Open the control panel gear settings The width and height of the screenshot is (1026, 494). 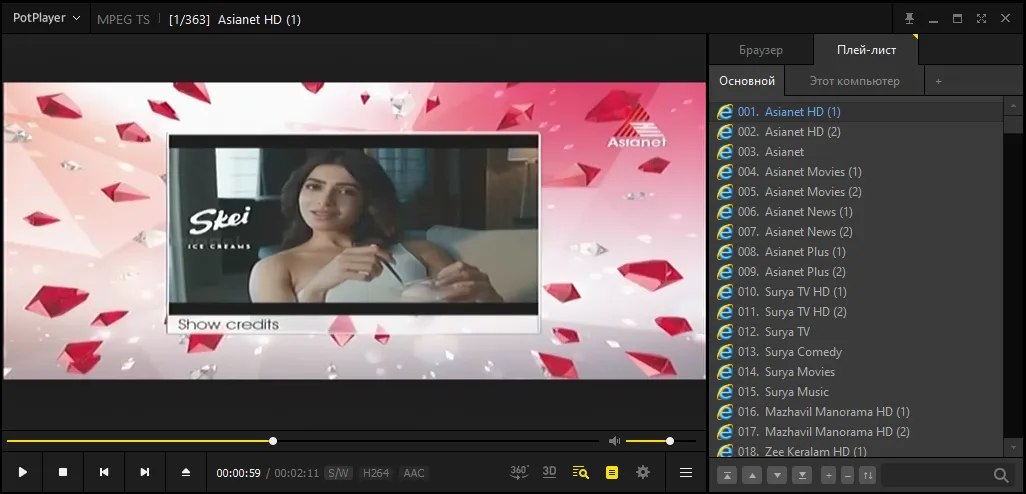tap(643, 472)
